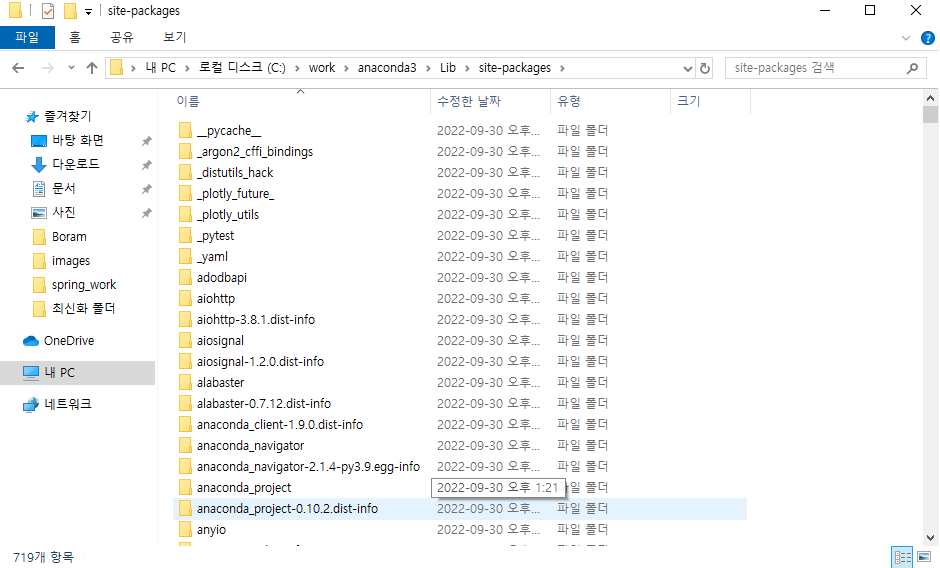
Task: Open the 홈 ribbon tab
Action: point(75,37)
